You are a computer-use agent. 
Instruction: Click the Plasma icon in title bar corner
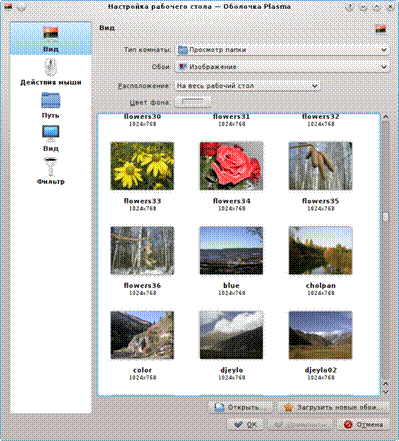click(x=8, y=7)
